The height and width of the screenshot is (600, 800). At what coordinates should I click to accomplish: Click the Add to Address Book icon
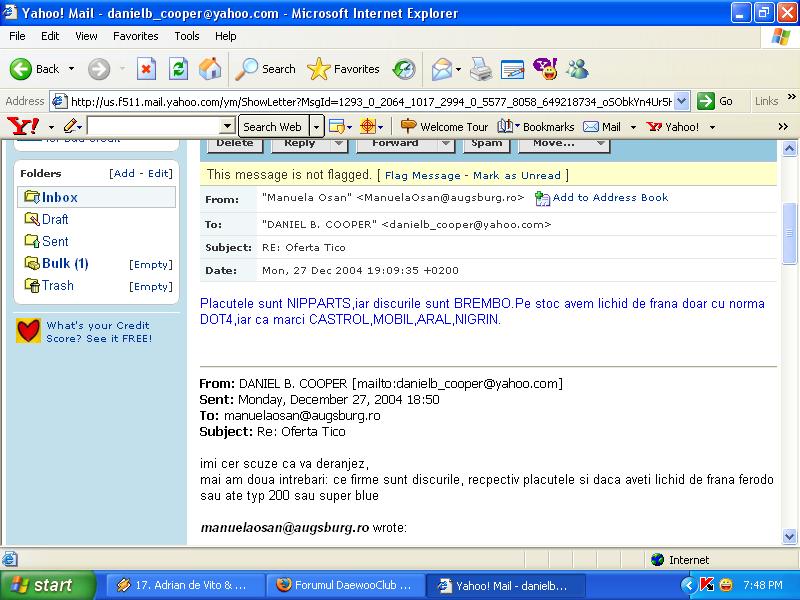[x=542, y=198]
